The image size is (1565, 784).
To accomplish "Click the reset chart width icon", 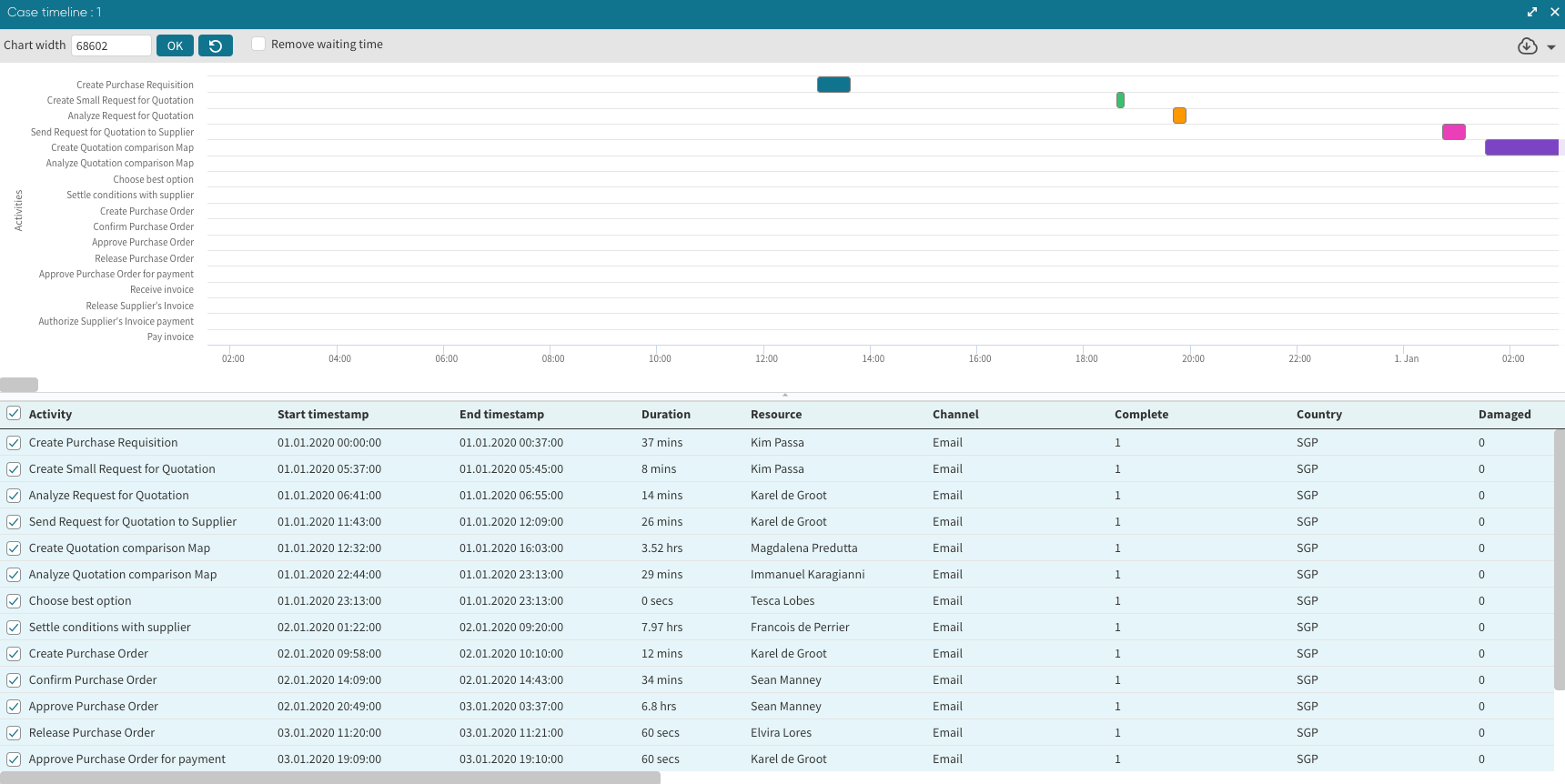I will [216, 45].
